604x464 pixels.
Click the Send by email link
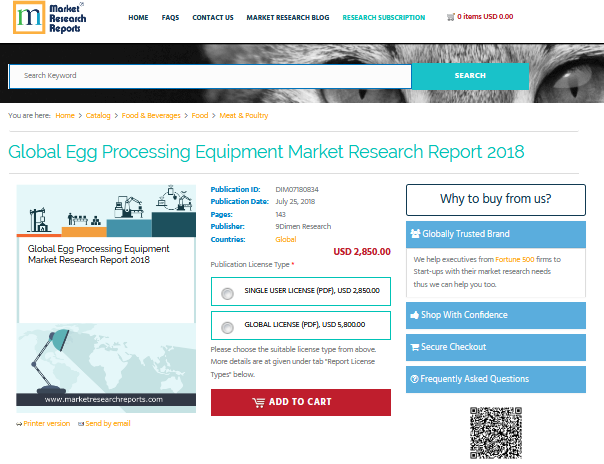108,424
